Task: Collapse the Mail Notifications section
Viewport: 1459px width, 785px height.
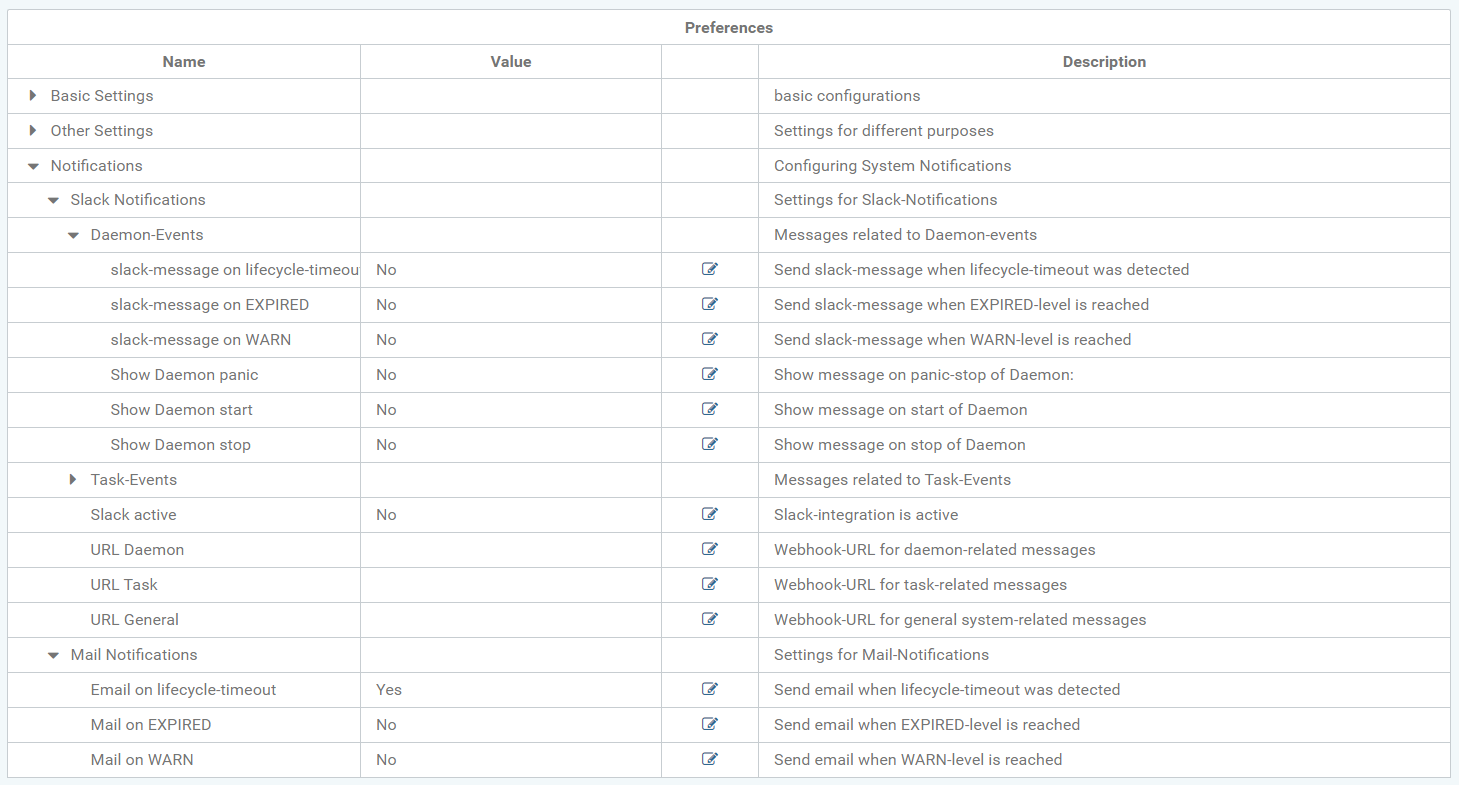Action: [x=53, y=655]
